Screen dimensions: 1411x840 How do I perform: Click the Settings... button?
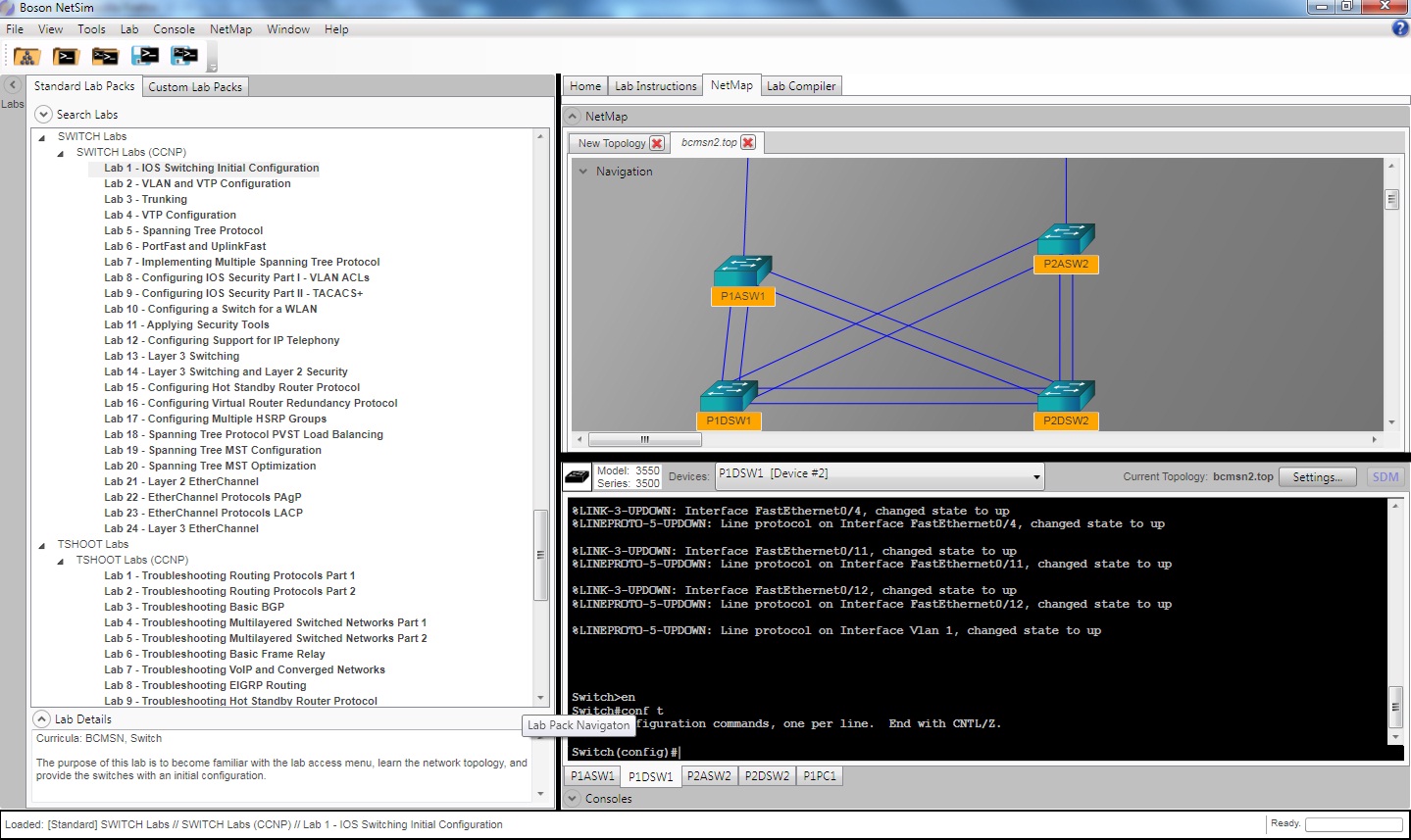pyautogui.click(x=1317, y=477)
